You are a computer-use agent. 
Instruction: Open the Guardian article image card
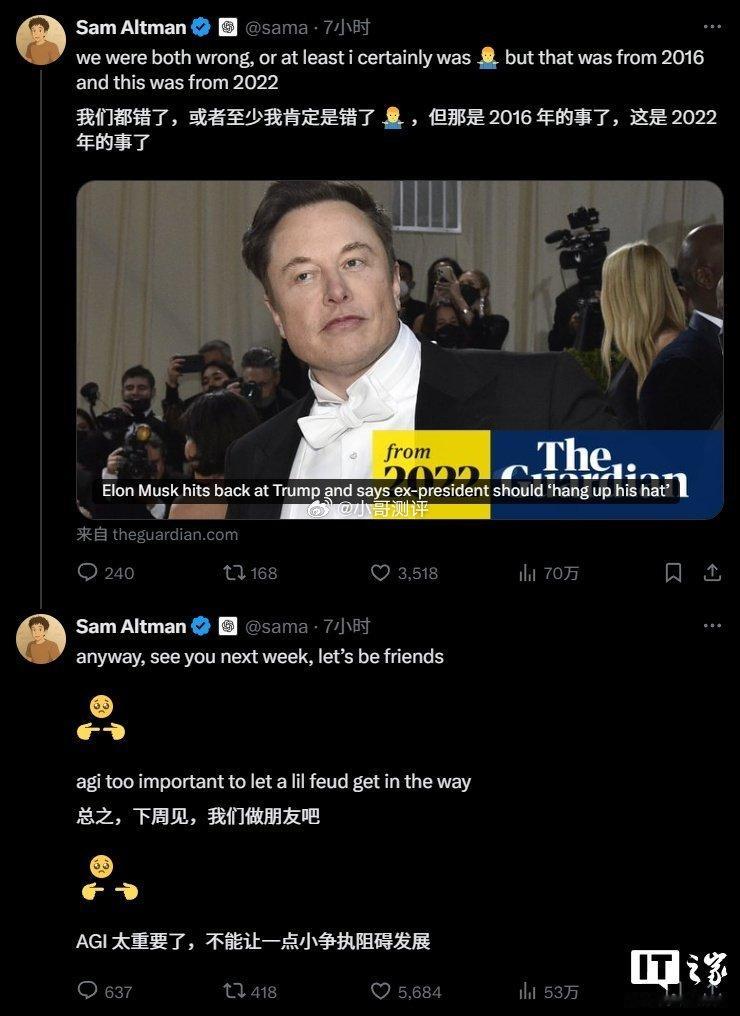400,350
